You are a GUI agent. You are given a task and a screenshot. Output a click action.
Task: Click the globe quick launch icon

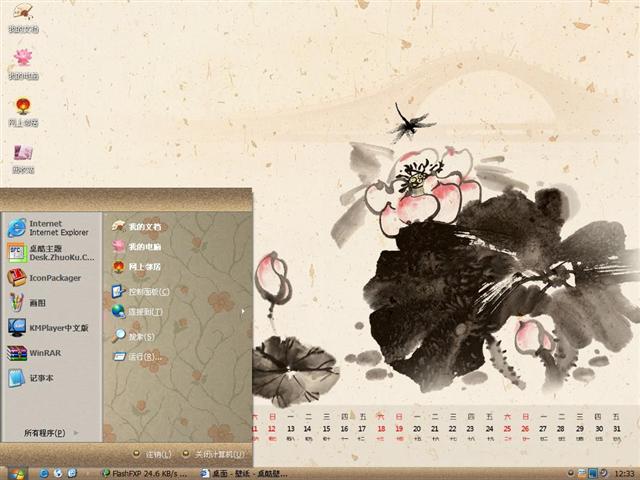click(58, 473)
